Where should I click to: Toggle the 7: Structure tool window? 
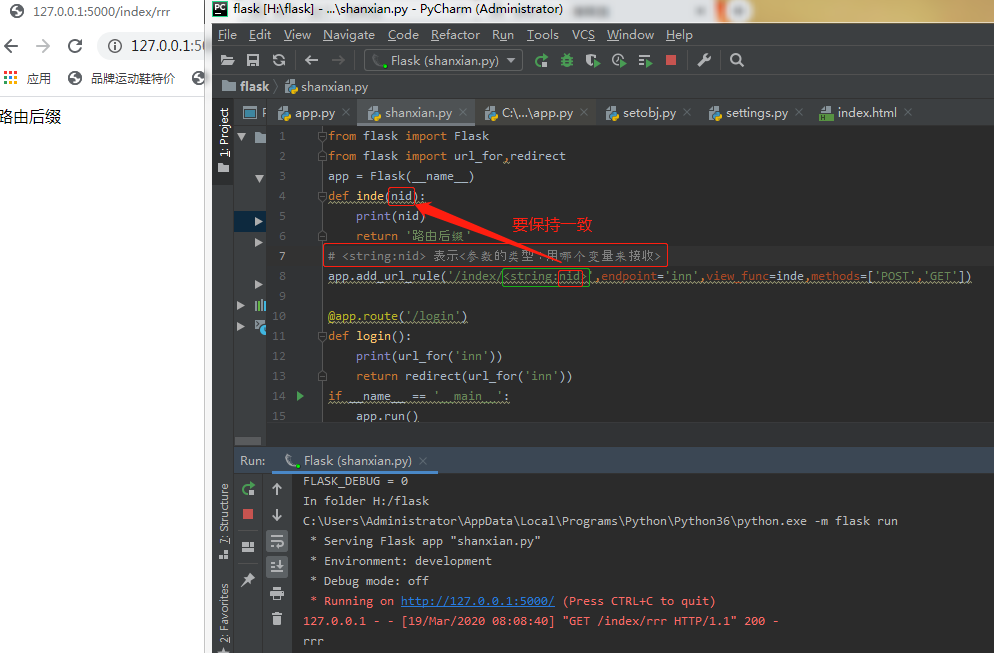point(224,521)
